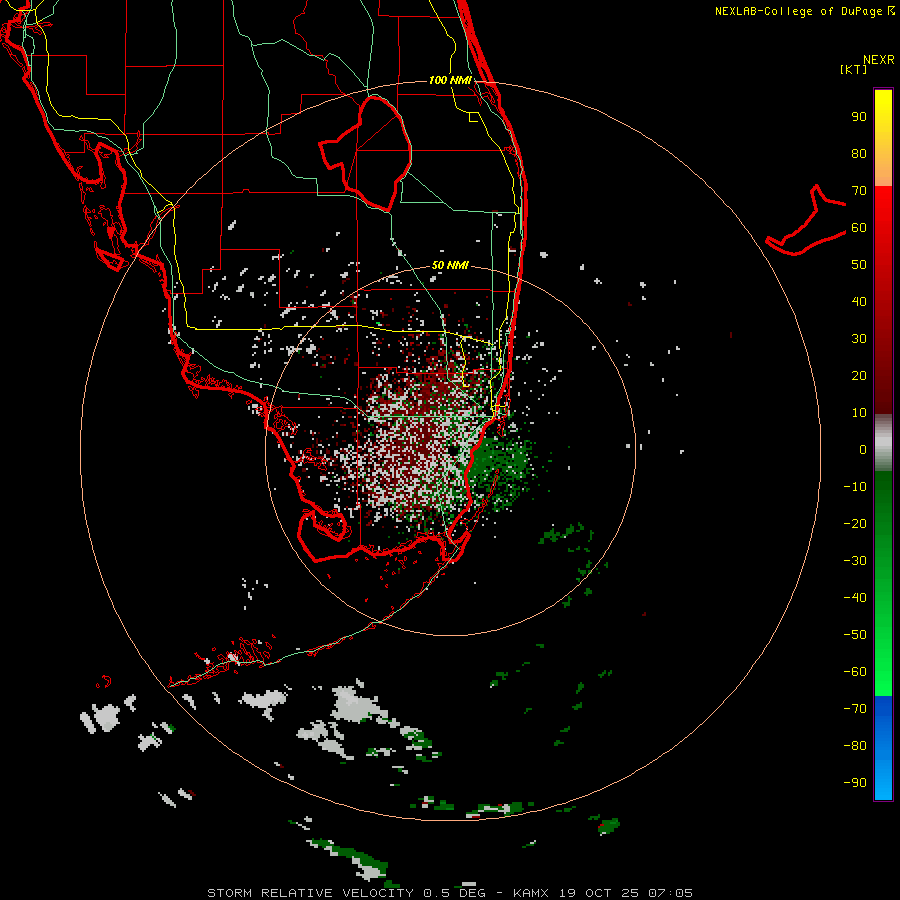Click the 50 NMI range ring label

point(450,265)
